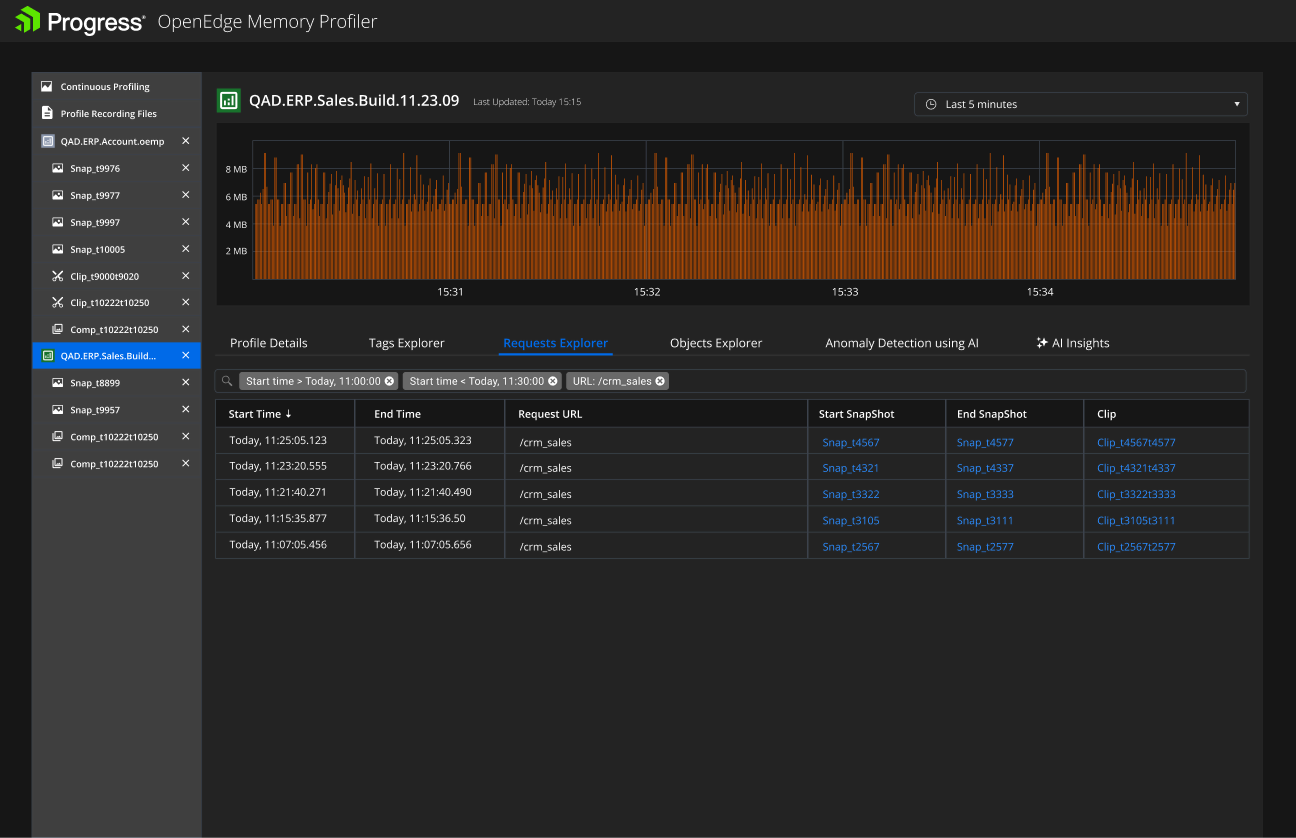
Task: Click the icon beside Snap_t10005
Action: click(x=58, y=249)
